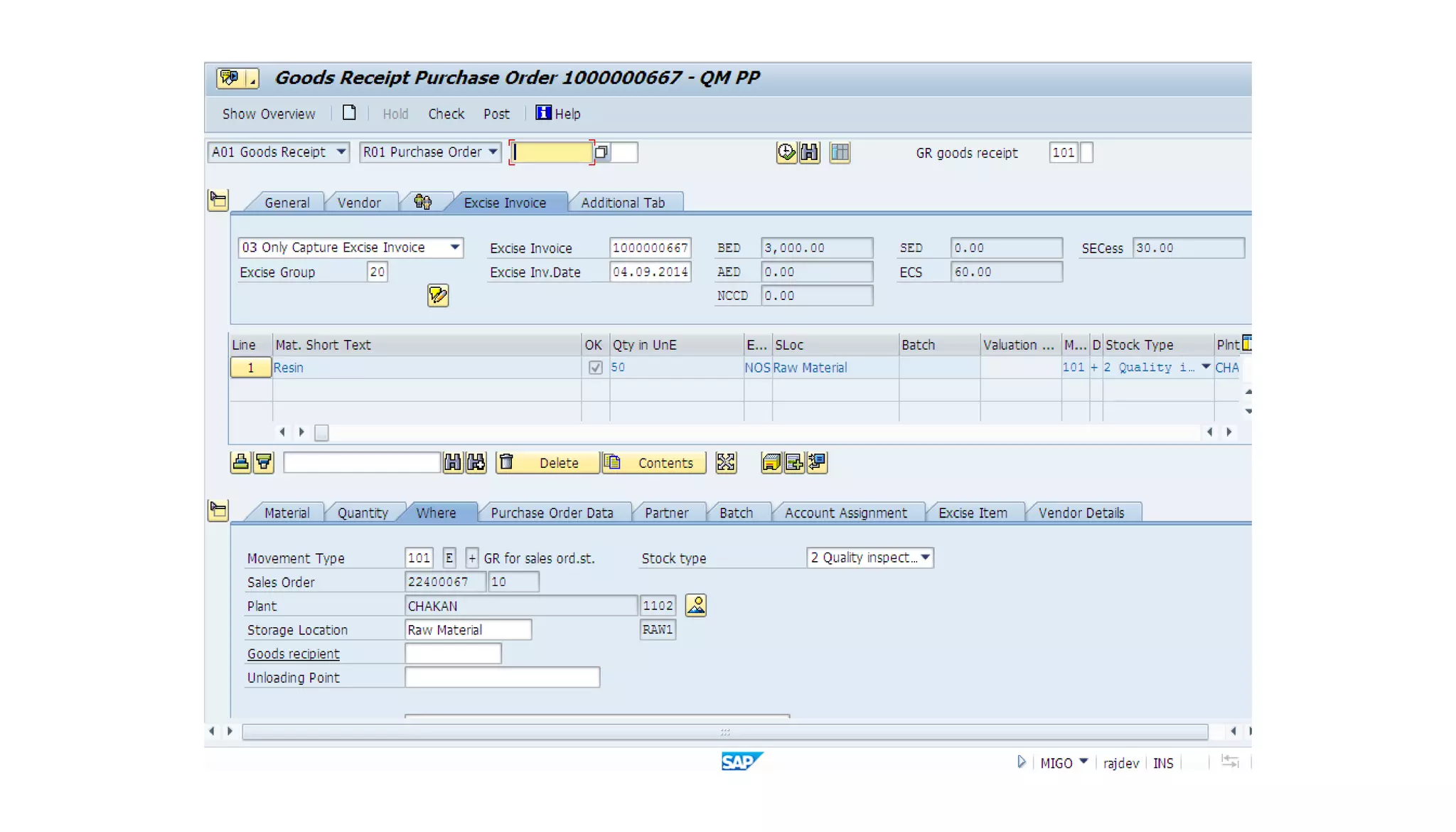Click the item table horizontal scrollbar thumb

(321, 432)
